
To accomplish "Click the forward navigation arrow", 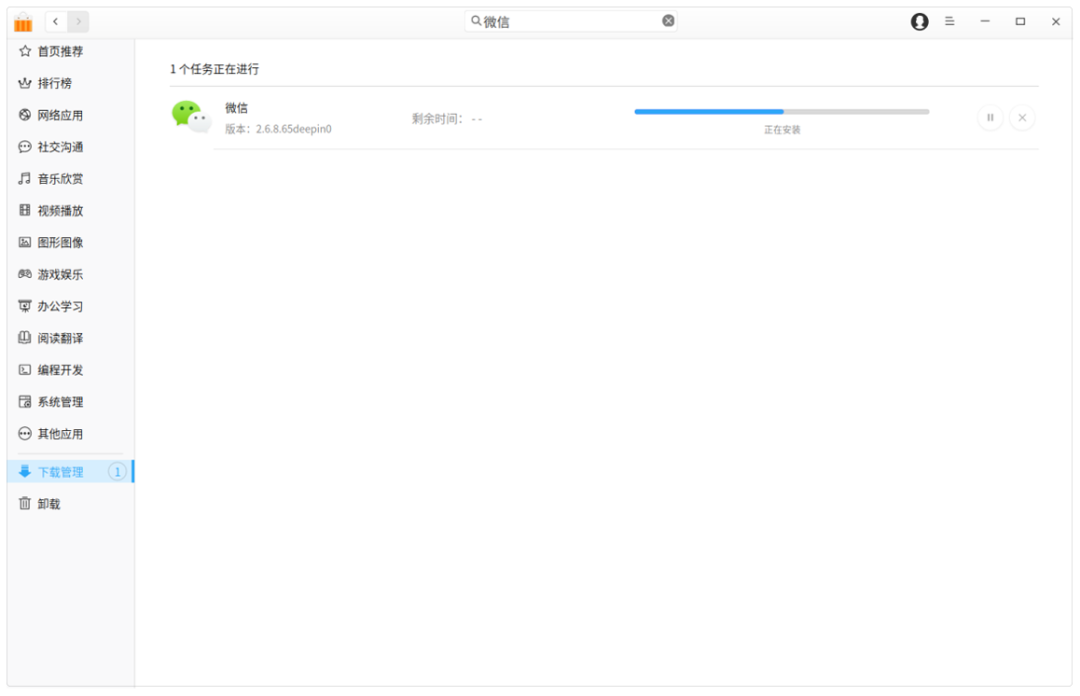I will coord(77,20).
